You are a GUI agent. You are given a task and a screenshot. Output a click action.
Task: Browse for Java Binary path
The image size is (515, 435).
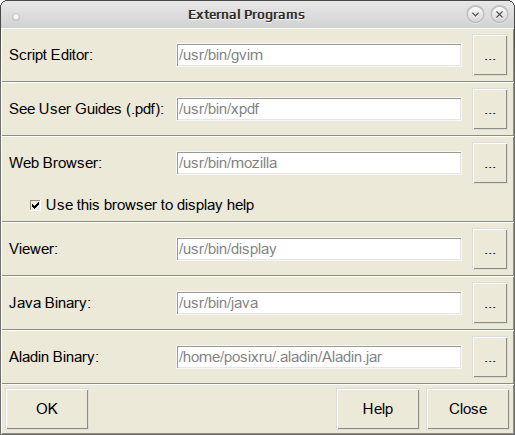point(490,303)
